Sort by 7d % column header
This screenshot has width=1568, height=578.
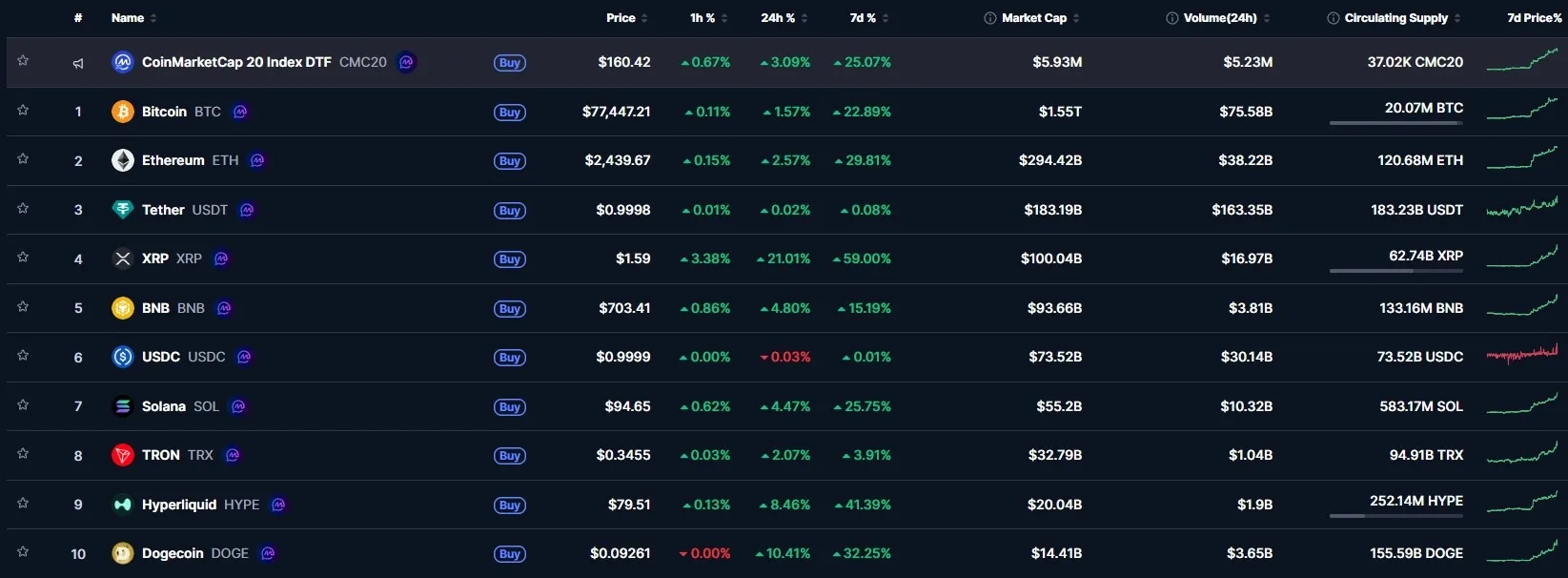tap(869, 18)
